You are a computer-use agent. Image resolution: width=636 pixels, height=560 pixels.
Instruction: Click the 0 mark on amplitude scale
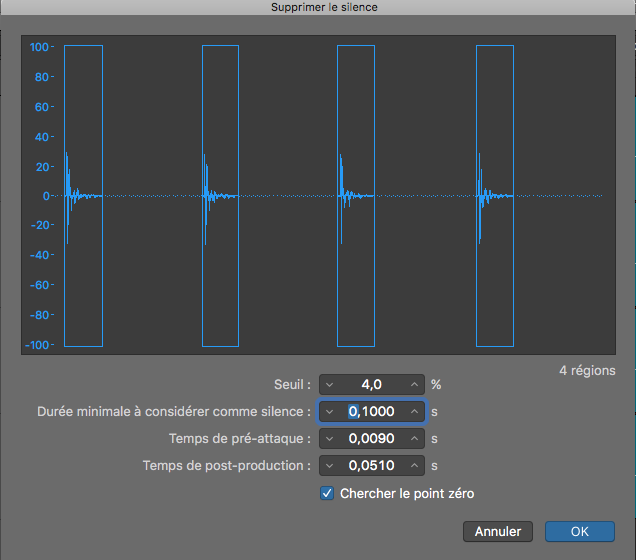(46, 196)
